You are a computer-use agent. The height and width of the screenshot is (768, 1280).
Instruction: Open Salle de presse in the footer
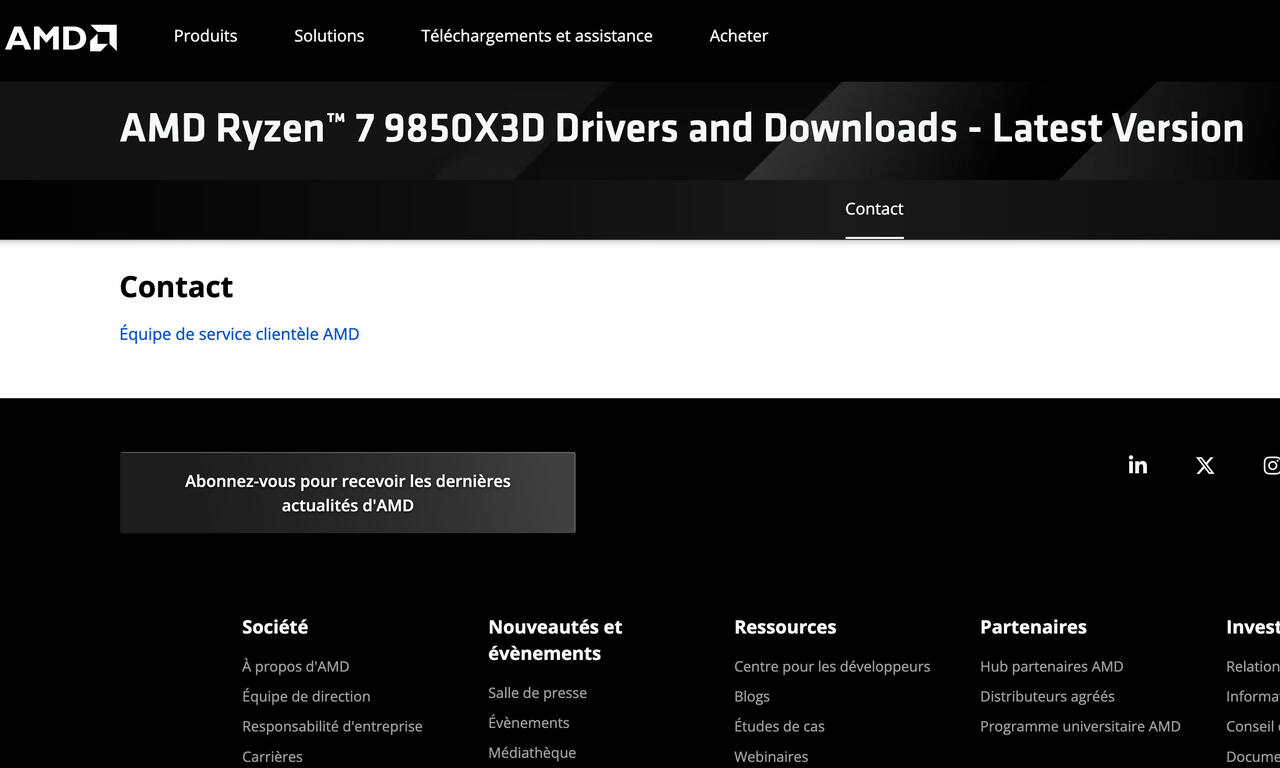[537, 692]
